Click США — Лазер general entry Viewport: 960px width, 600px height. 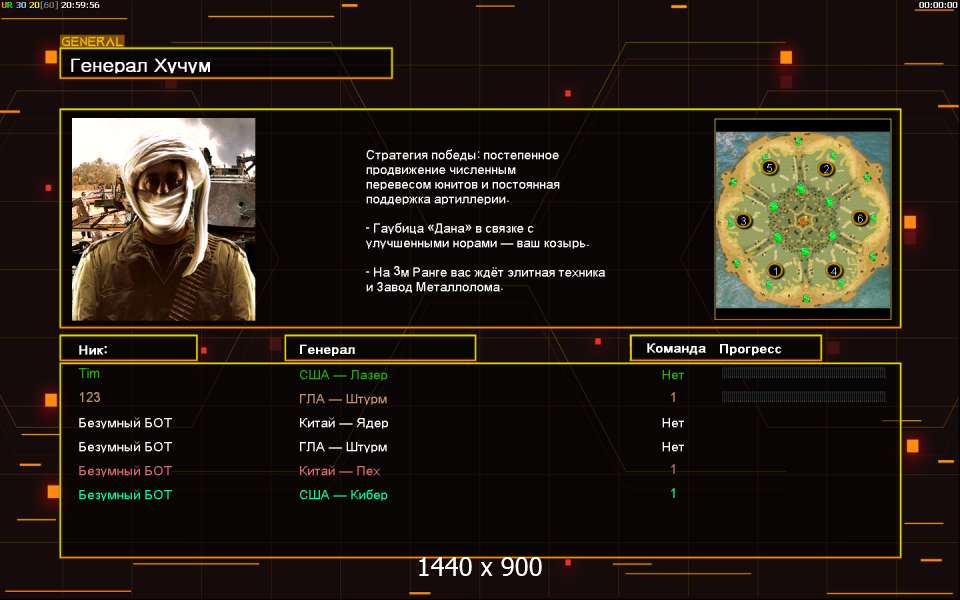(343, 375)
